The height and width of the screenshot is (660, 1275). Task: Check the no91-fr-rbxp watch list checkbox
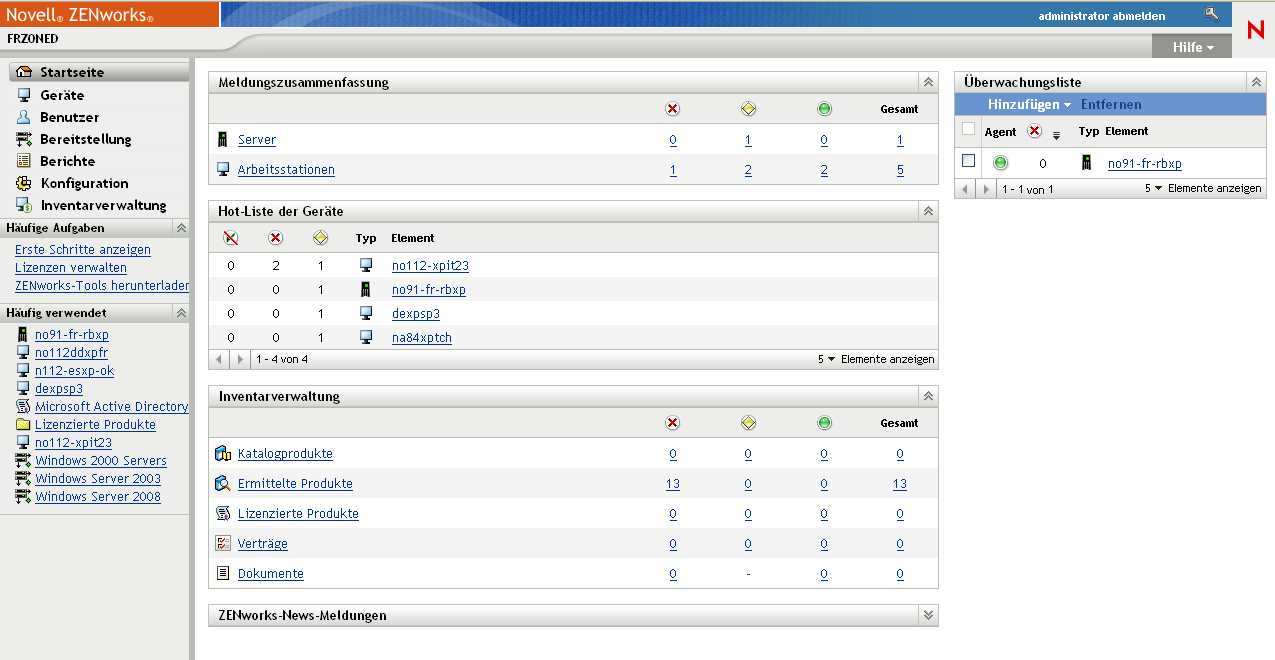click(x=968, y=161)
